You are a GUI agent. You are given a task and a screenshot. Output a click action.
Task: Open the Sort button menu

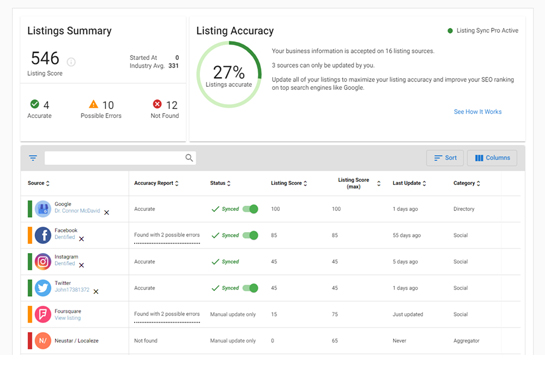pos(445,158)
